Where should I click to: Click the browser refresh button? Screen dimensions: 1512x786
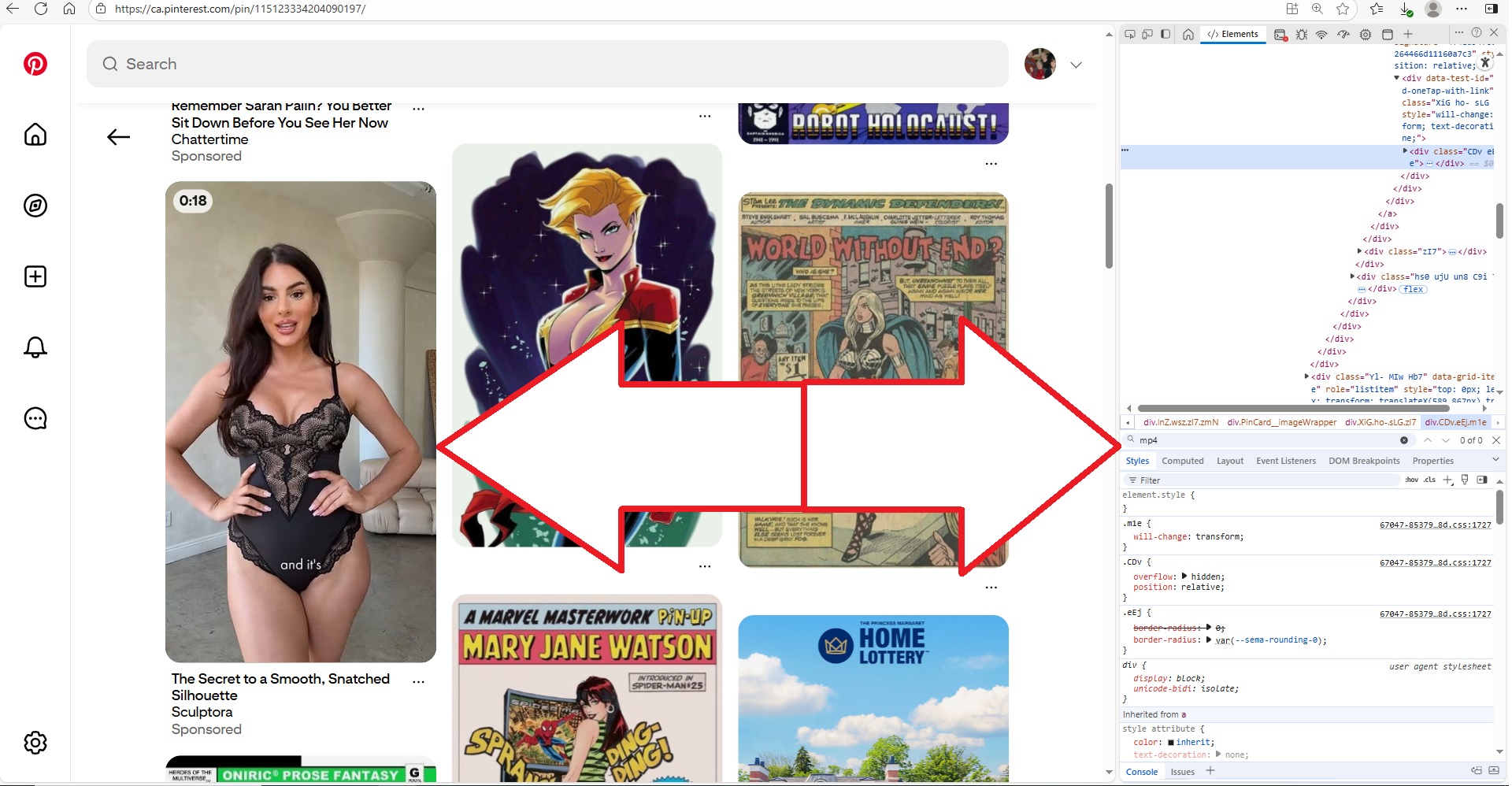tap(41, 9)
